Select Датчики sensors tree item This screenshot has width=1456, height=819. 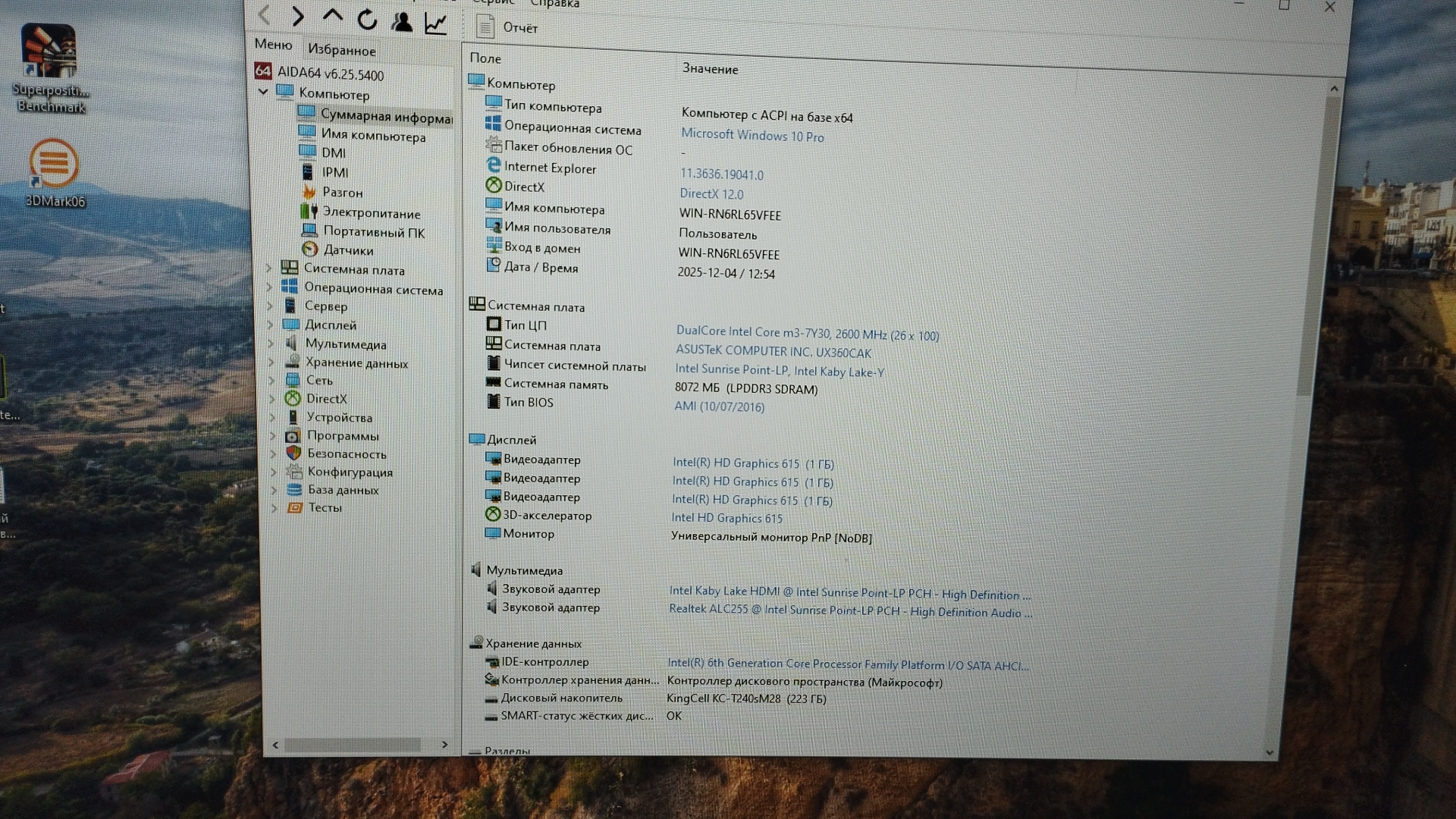[x=348, y=250]
